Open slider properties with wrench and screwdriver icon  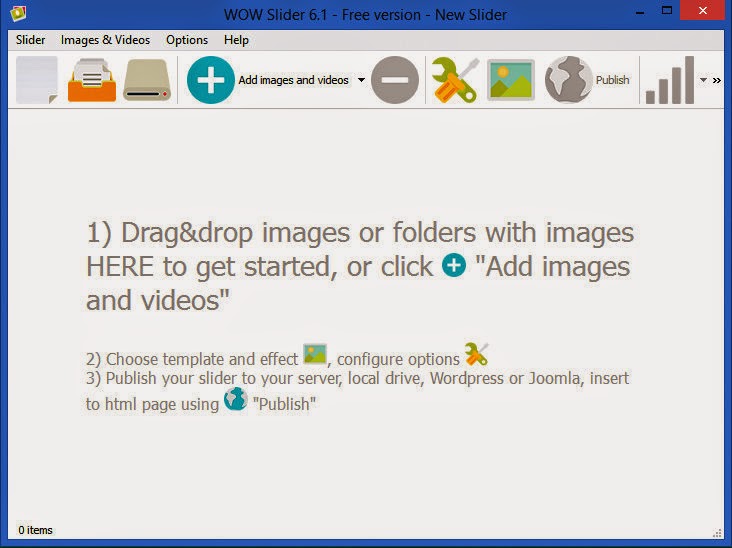coord(455,80)
